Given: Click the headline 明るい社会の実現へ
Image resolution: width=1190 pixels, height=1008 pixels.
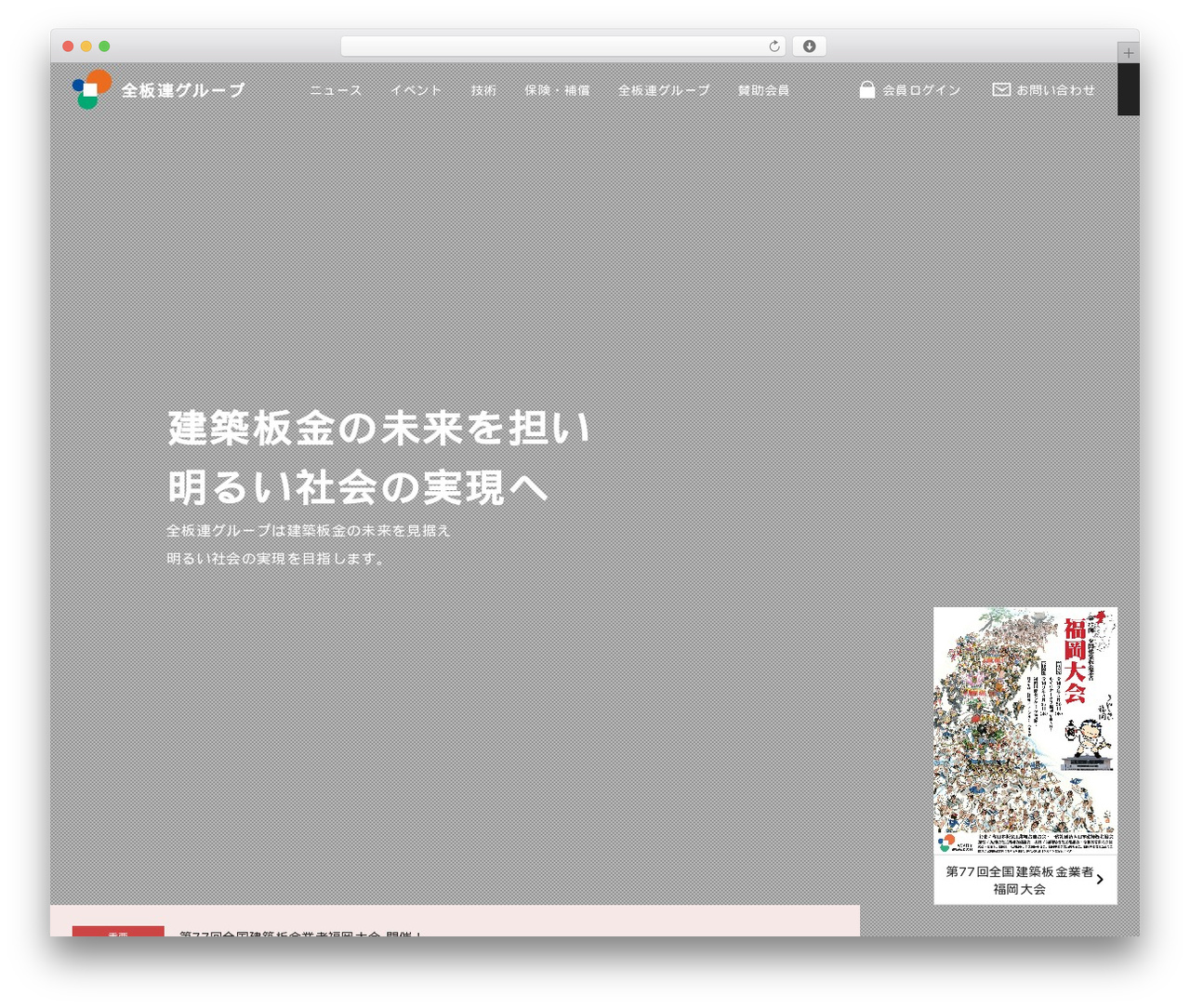Looking at the screenshot, I should click(358, 487).
